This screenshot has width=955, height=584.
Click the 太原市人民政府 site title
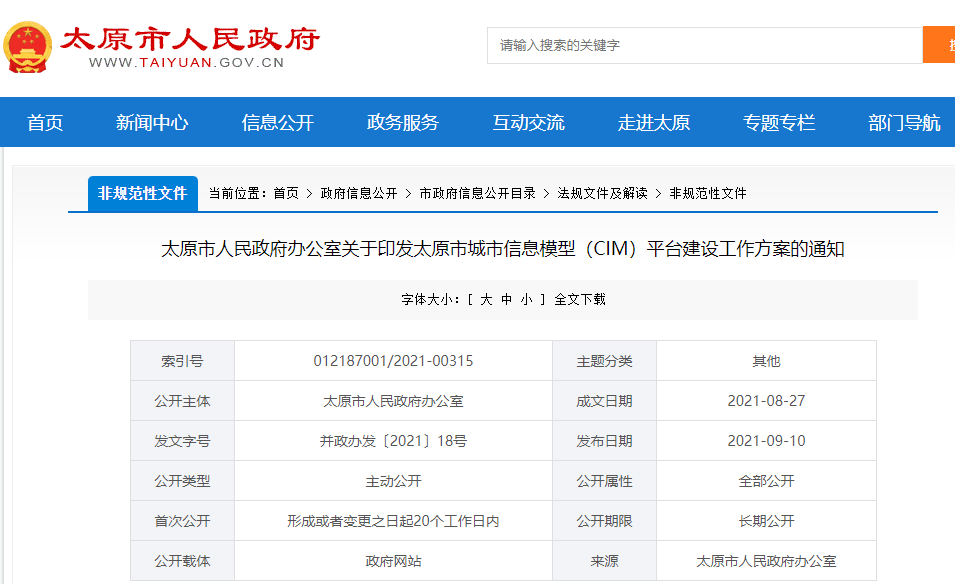[189, 40]
